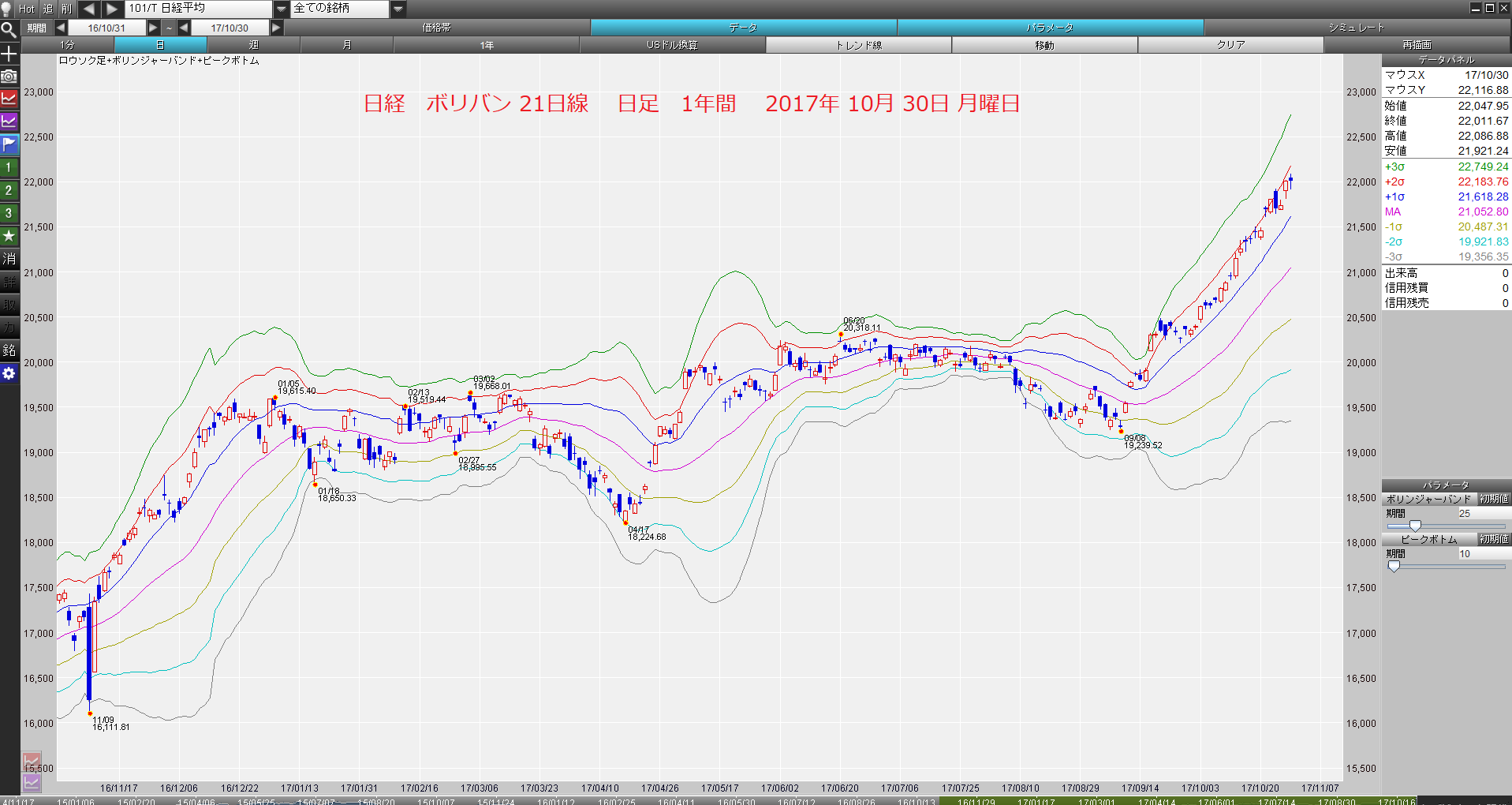Select the 週 weekly timeframe
This screenshot has height=805, width=1512.
pos(253,45)
